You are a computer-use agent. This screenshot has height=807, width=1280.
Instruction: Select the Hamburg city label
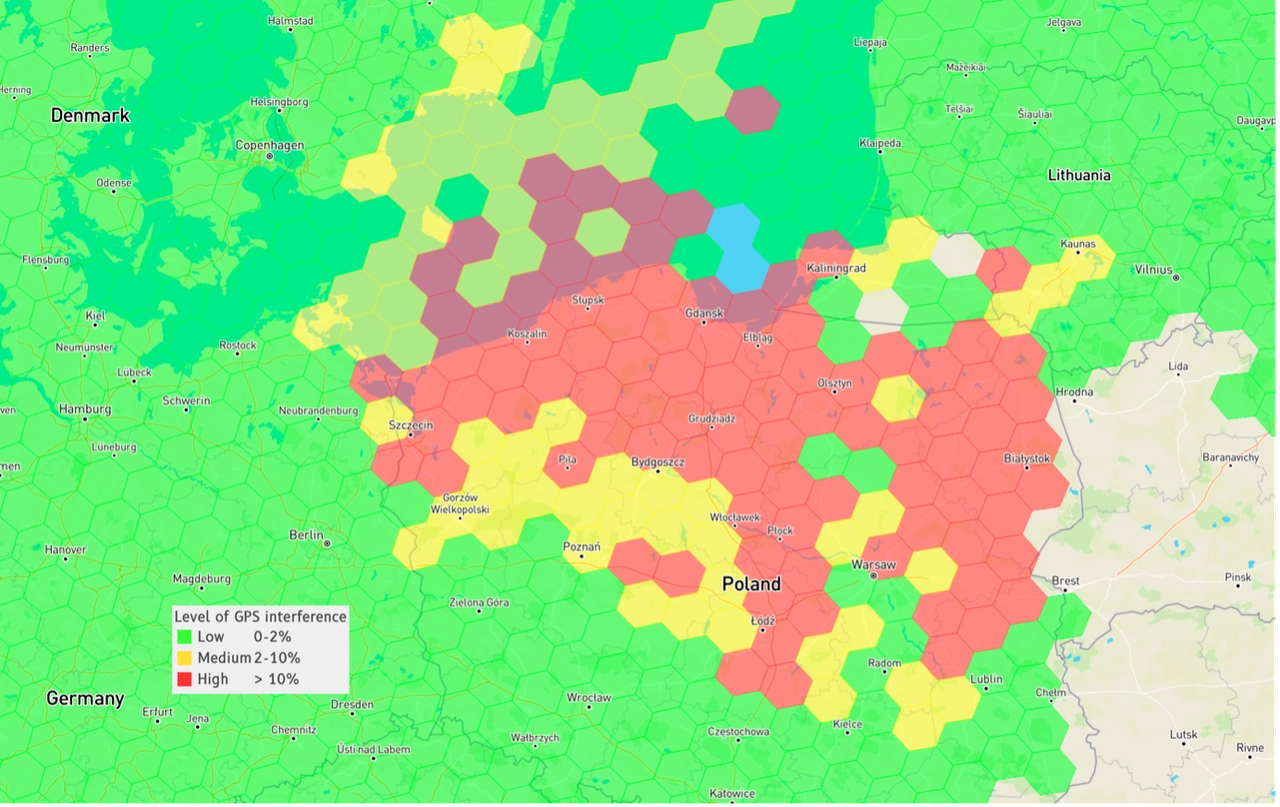pos(85,409)
